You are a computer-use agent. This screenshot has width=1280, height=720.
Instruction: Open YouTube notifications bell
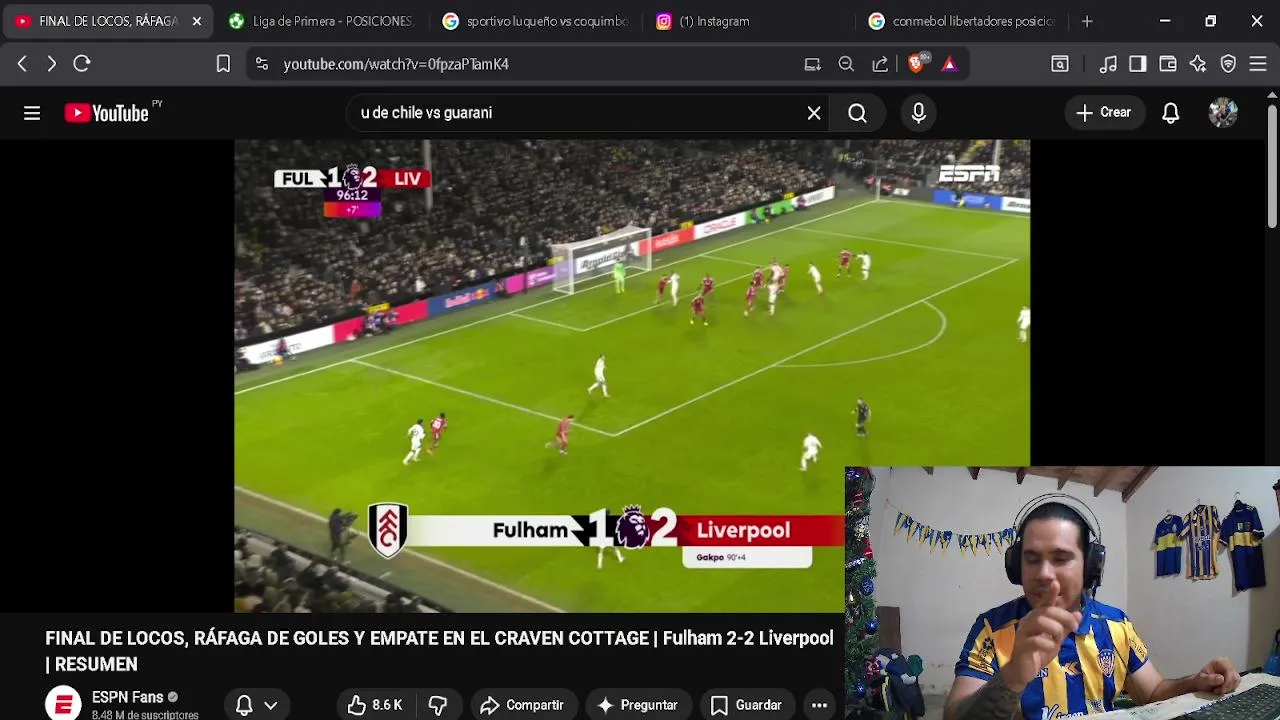(x=1171, y=113)
